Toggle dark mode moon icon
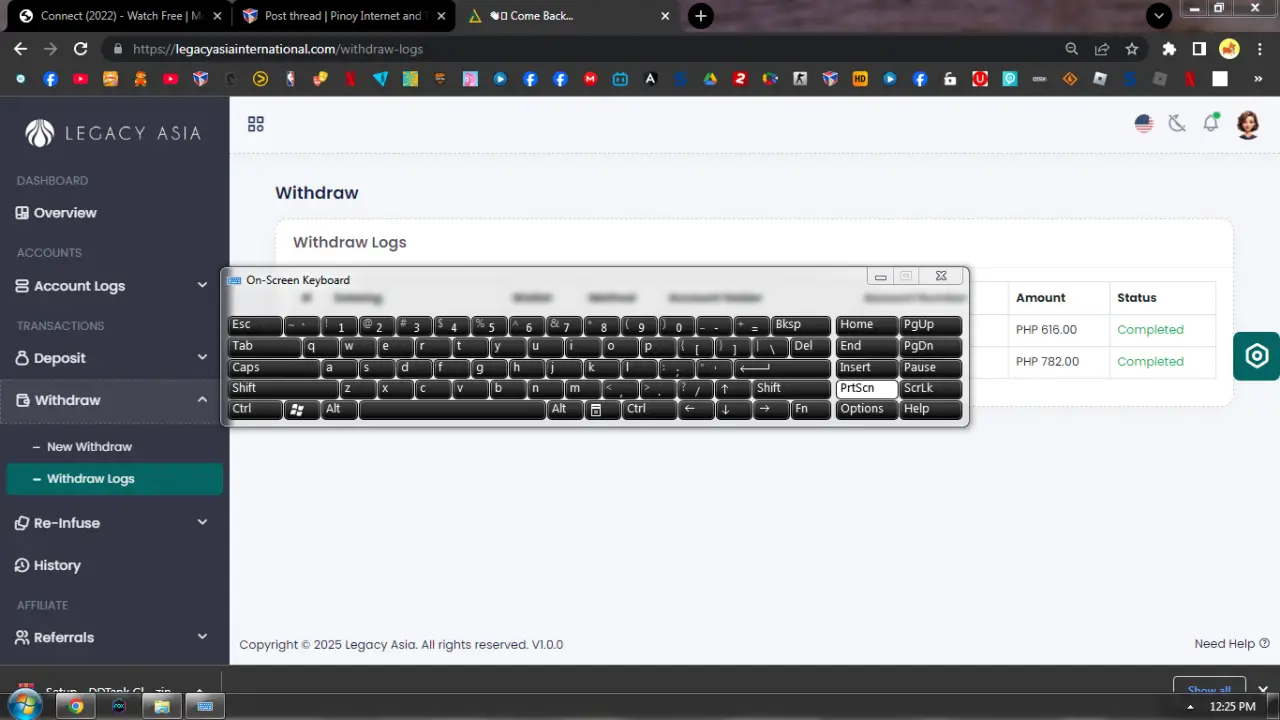Image resolution: width=1280 pixels, height=720 pixels. (x=1177, y=124)
